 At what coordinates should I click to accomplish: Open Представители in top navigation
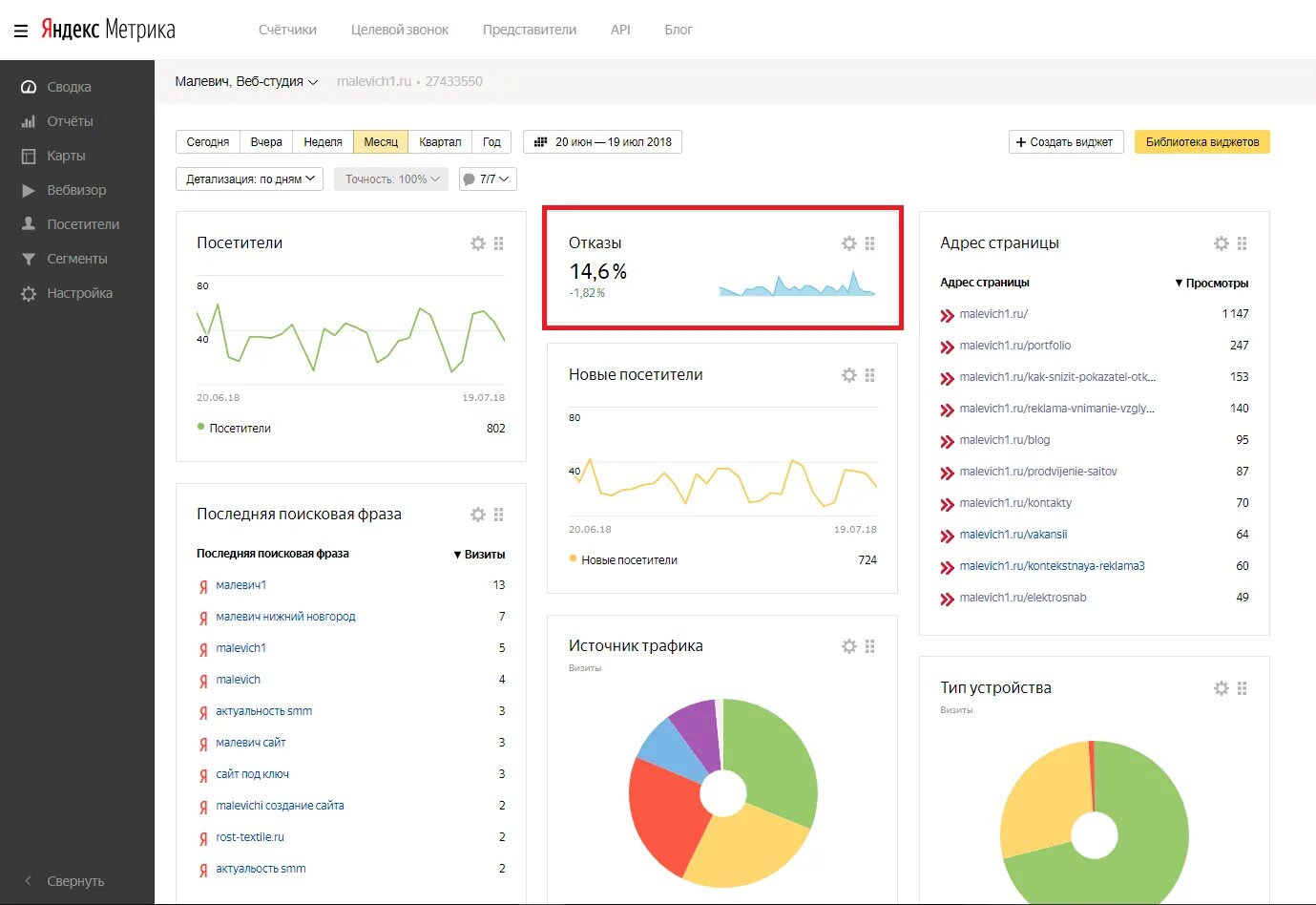(x=530, y=30)
